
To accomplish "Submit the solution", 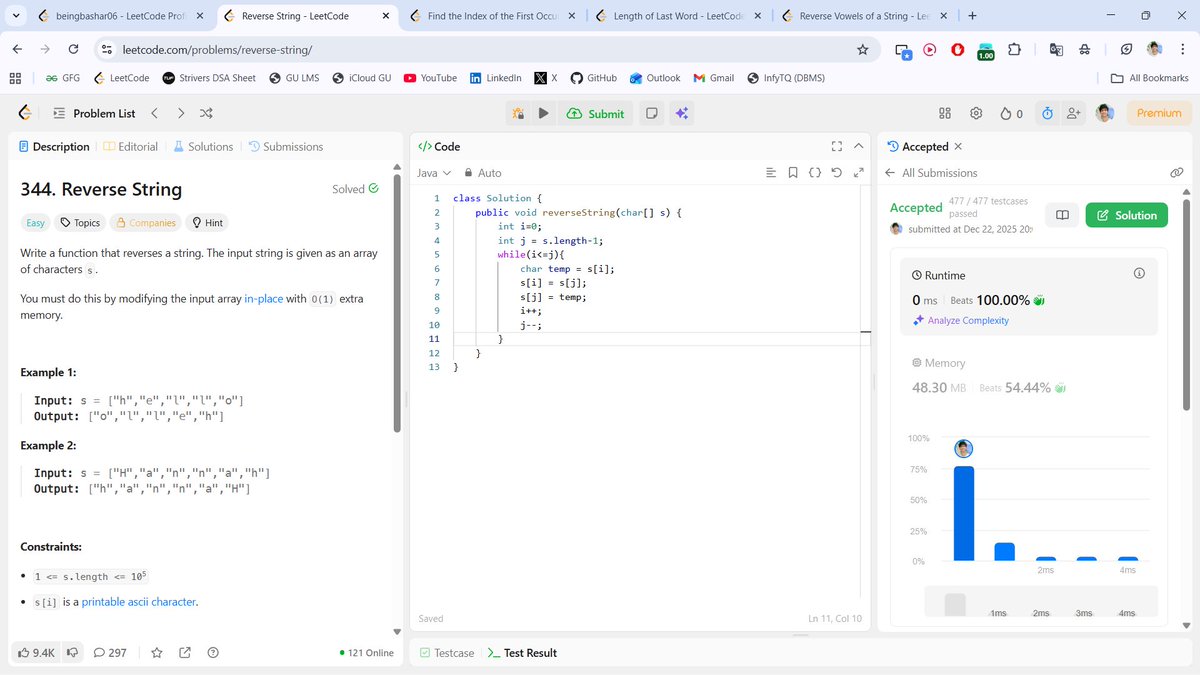I will [595, 113].
